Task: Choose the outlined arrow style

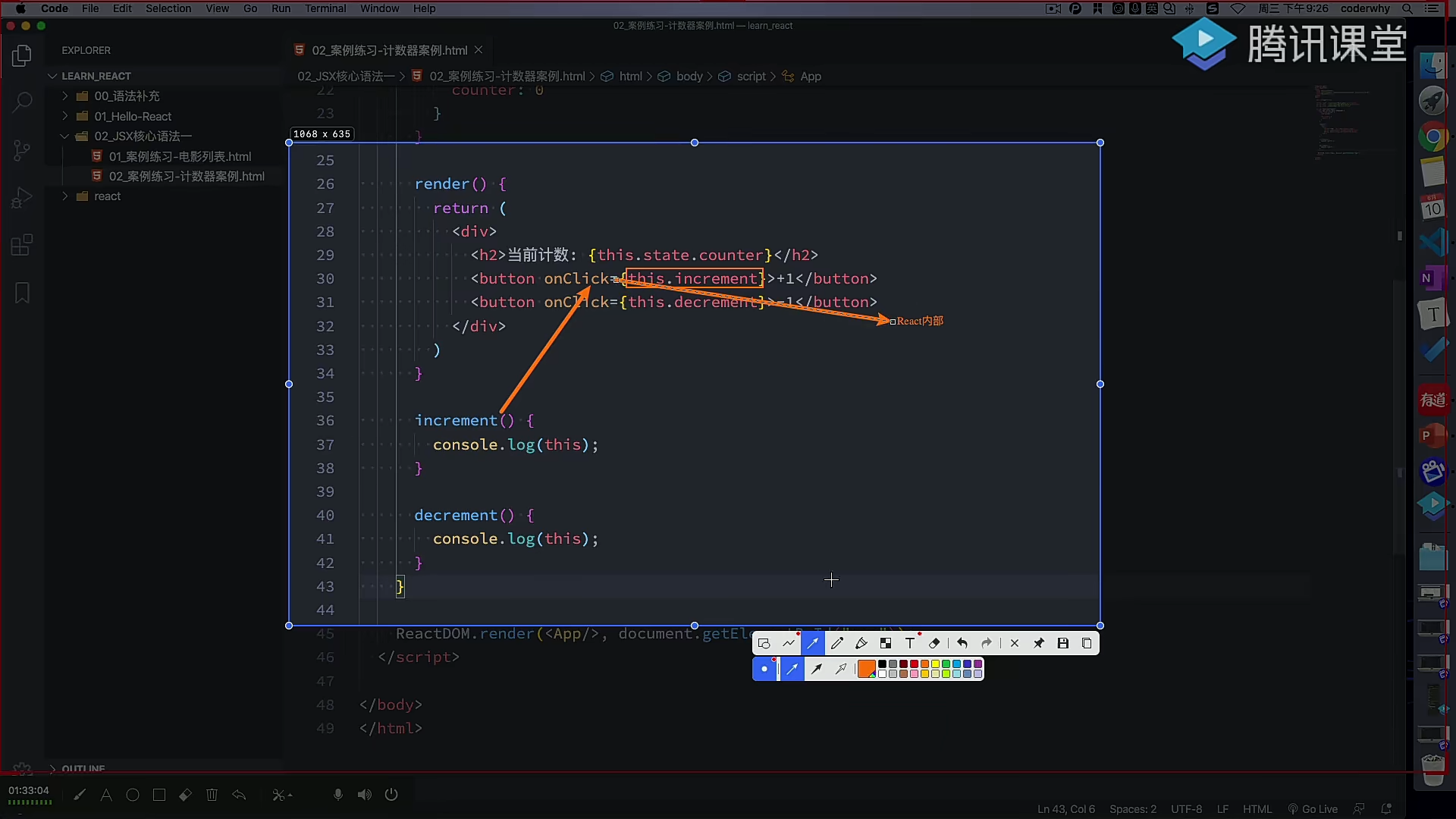Action: coord(841,669)
